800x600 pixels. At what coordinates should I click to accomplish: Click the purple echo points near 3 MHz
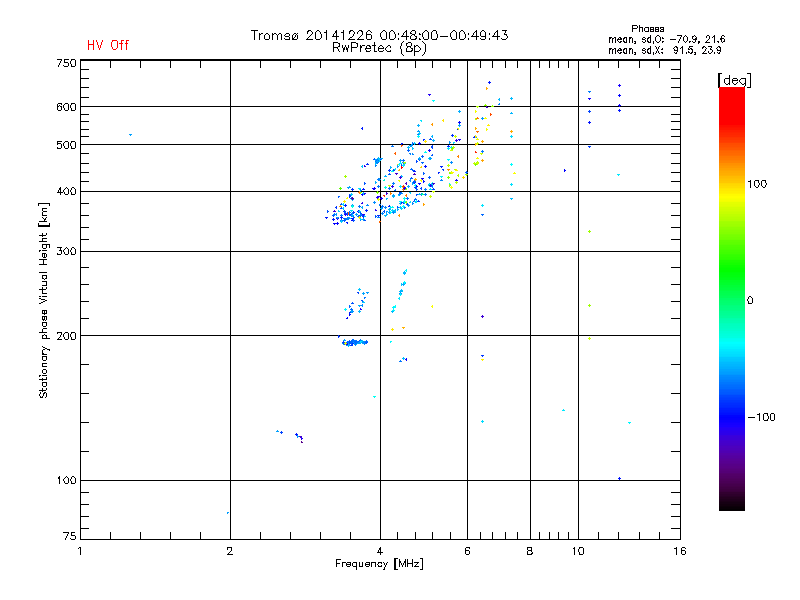[x=299, y=437]
